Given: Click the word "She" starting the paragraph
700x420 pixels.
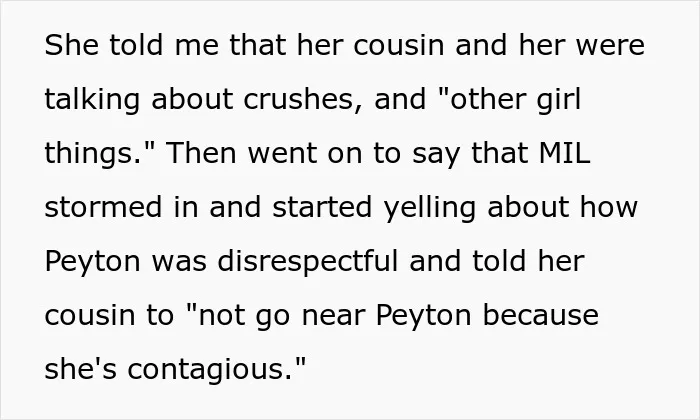Looking at the screenshot, I should 72,45.
